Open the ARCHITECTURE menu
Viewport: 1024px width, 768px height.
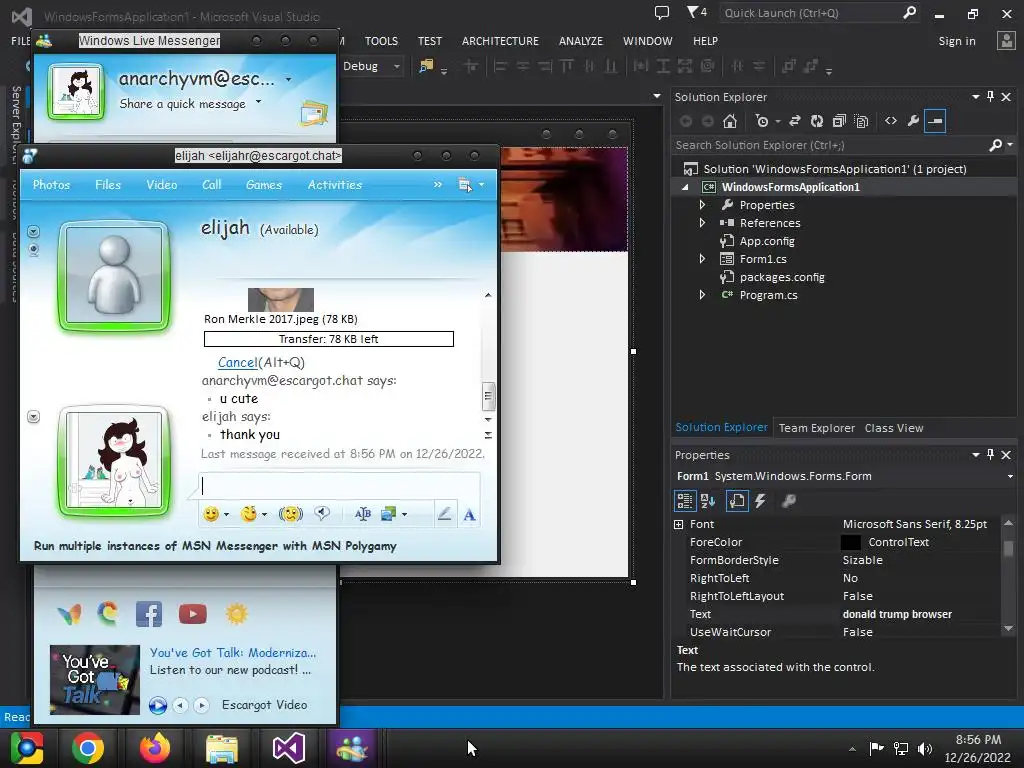pyautogui.click(x=500, y=41)
